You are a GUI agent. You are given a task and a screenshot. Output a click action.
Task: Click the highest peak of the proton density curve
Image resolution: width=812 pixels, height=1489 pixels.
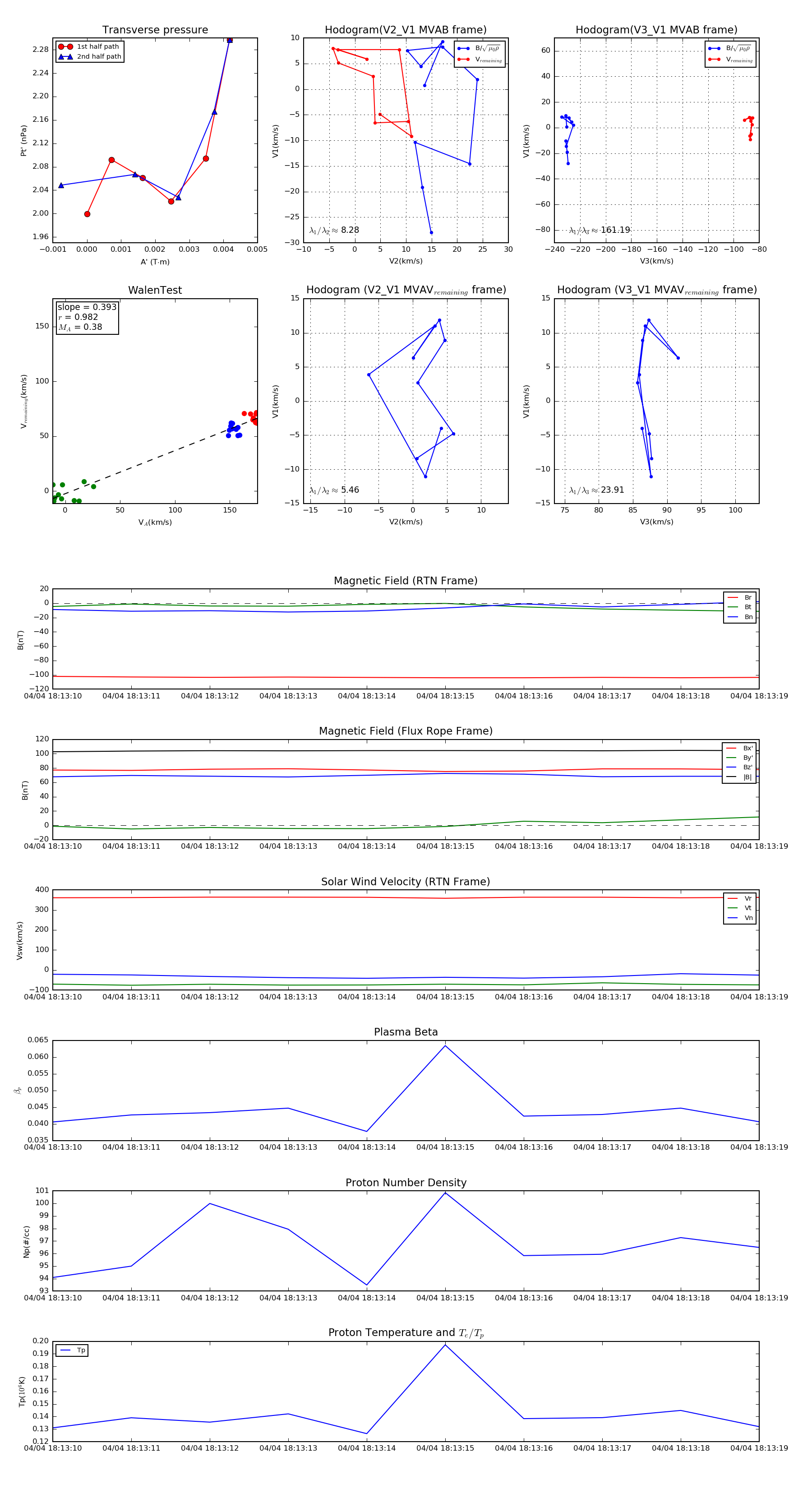[445, 1193]
